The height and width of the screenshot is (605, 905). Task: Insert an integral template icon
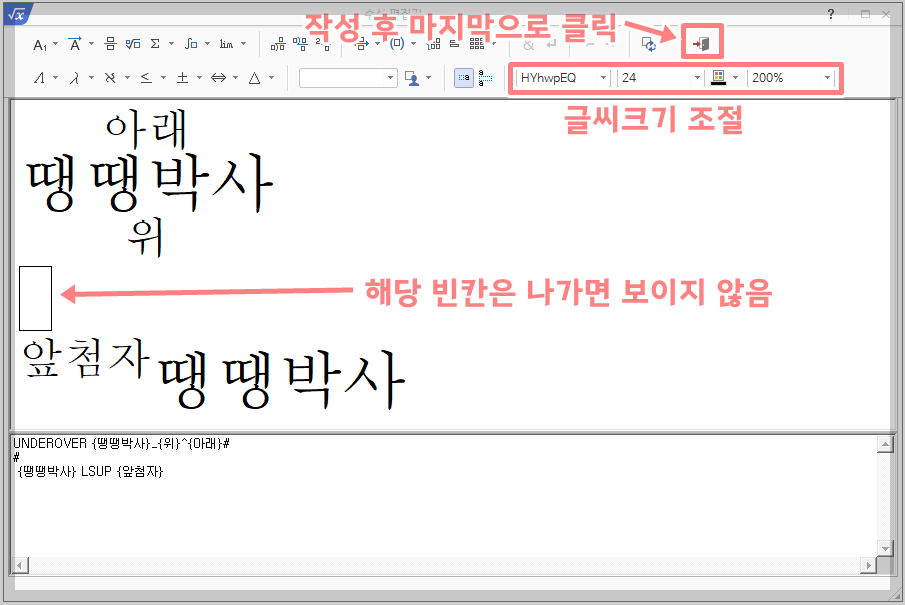pos(190,43)
